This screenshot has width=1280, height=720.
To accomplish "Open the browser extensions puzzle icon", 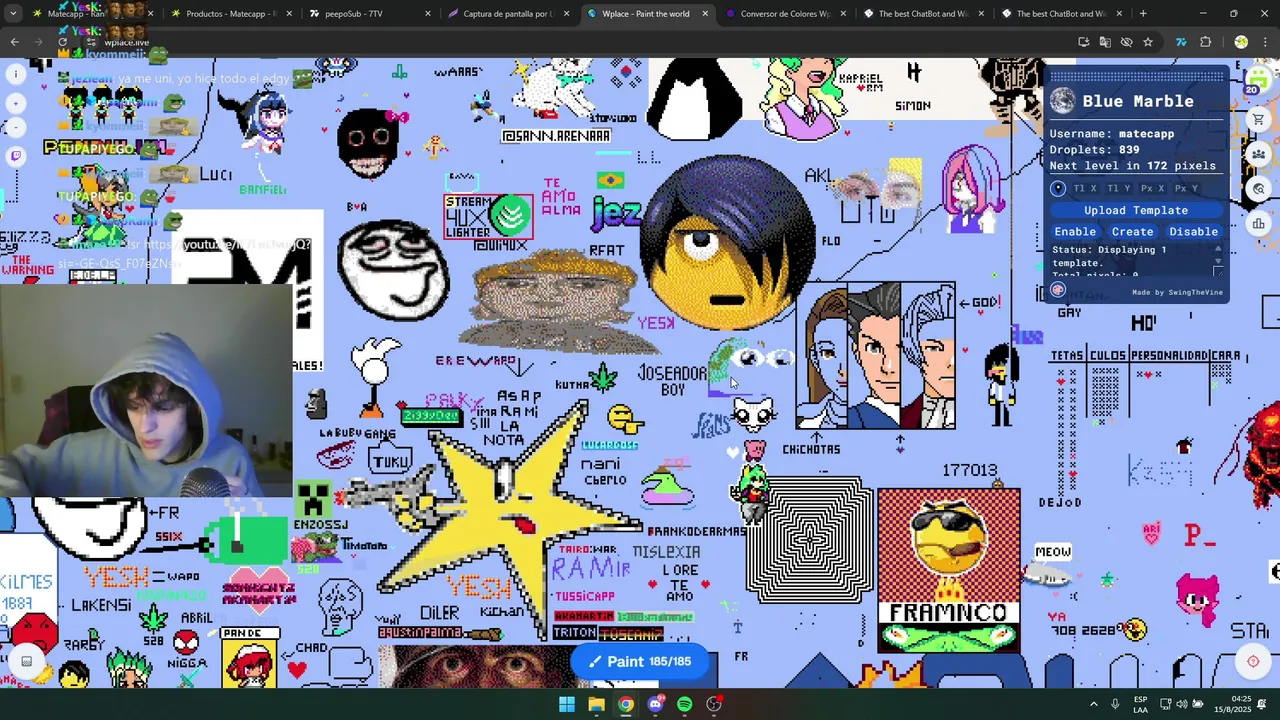I will click(x=1205, y=42).
